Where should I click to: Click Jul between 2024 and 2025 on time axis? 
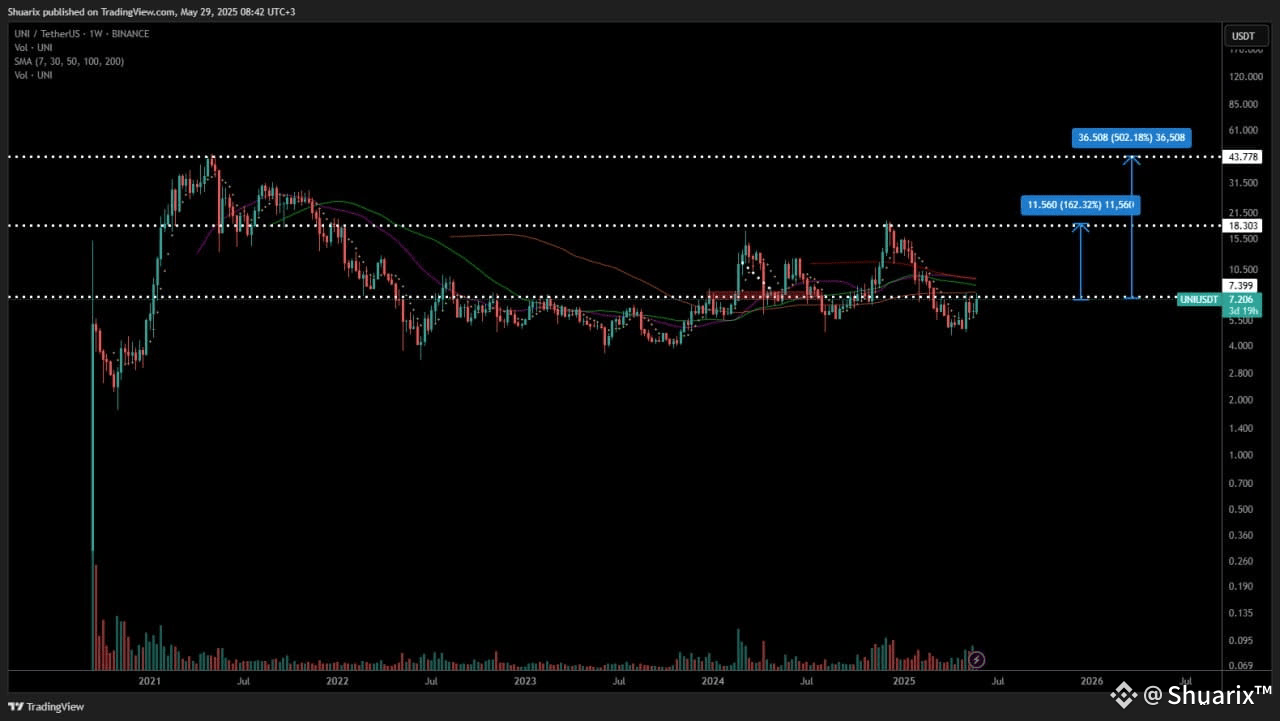tap(806, 682)
